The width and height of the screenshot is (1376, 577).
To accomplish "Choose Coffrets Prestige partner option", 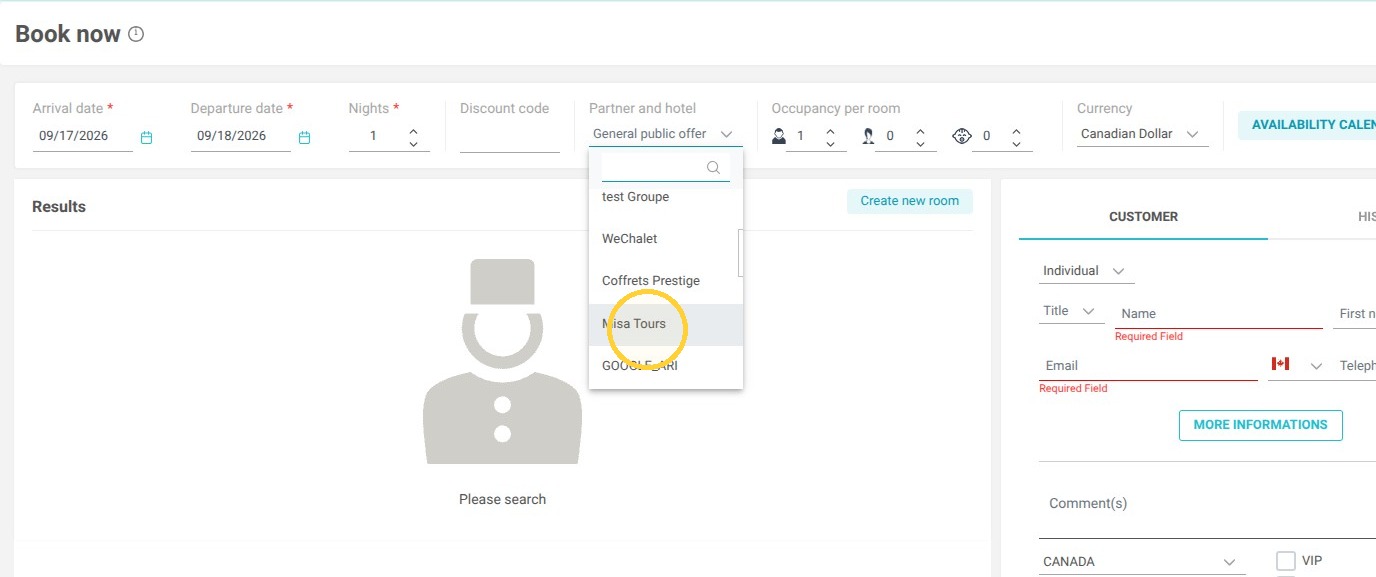I will [x=666, y=281].
